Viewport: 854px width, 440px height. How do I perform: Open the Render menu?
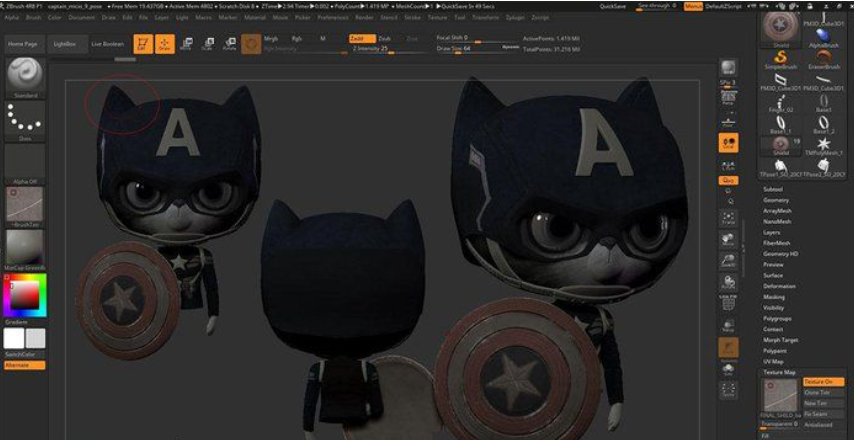pyautogui.click(x=364, y=17)
